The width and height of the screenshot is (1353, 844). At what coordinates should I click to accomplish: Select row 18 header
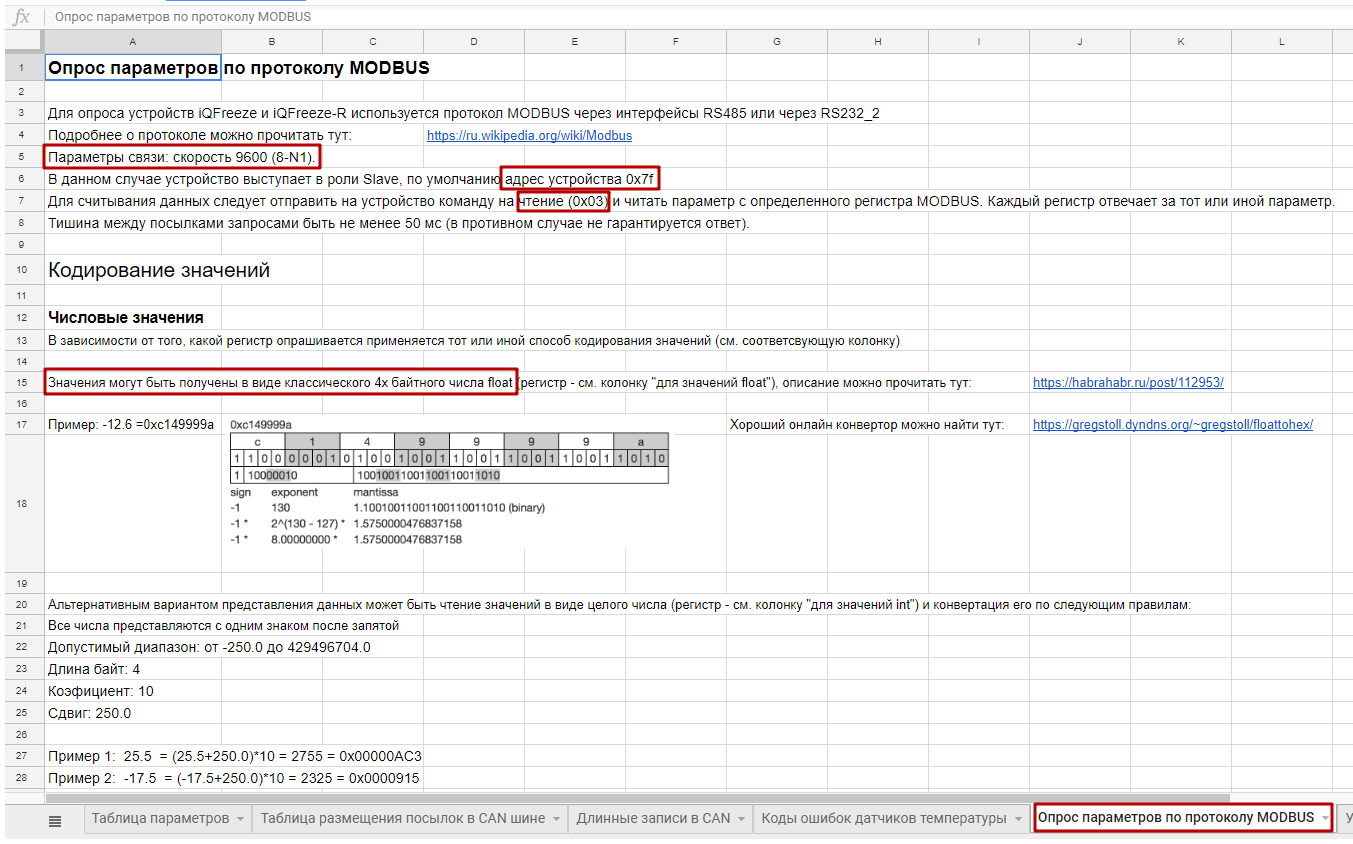click(22, 504)
